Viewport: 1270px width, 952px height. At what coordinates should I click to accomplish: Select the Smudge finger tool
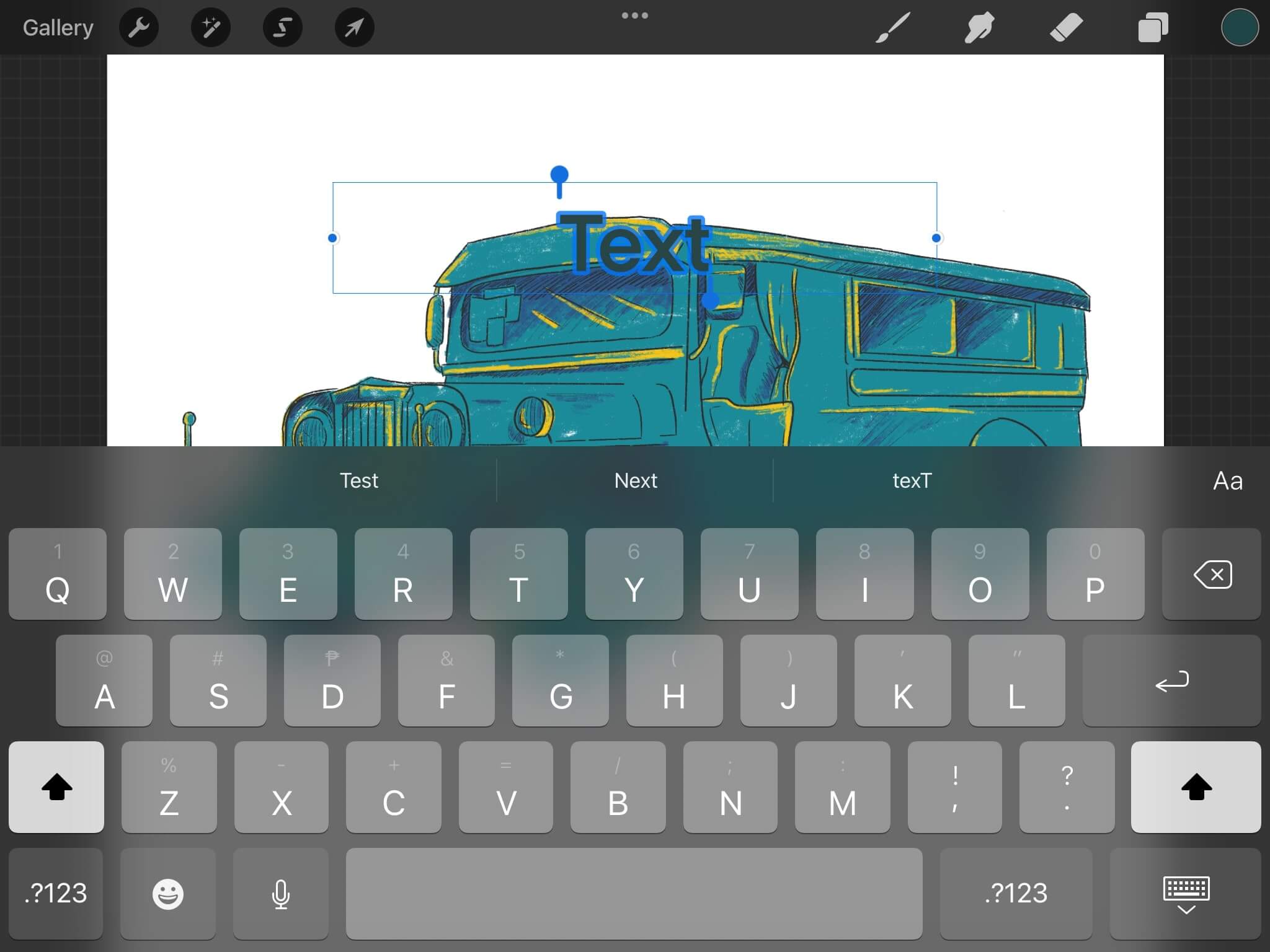point(979,27)
